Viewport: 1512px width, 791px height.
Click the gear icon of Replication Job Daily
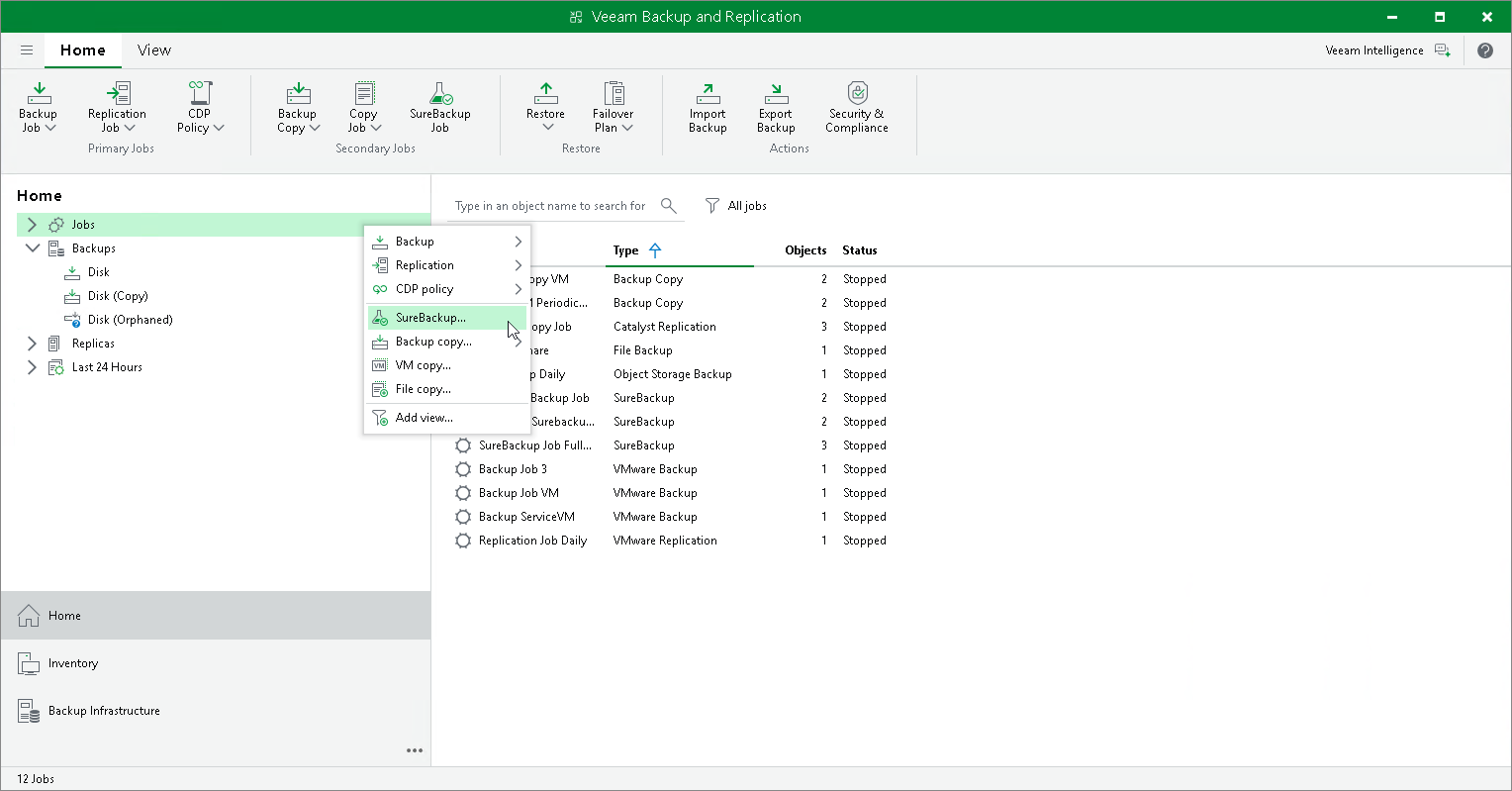462,541
